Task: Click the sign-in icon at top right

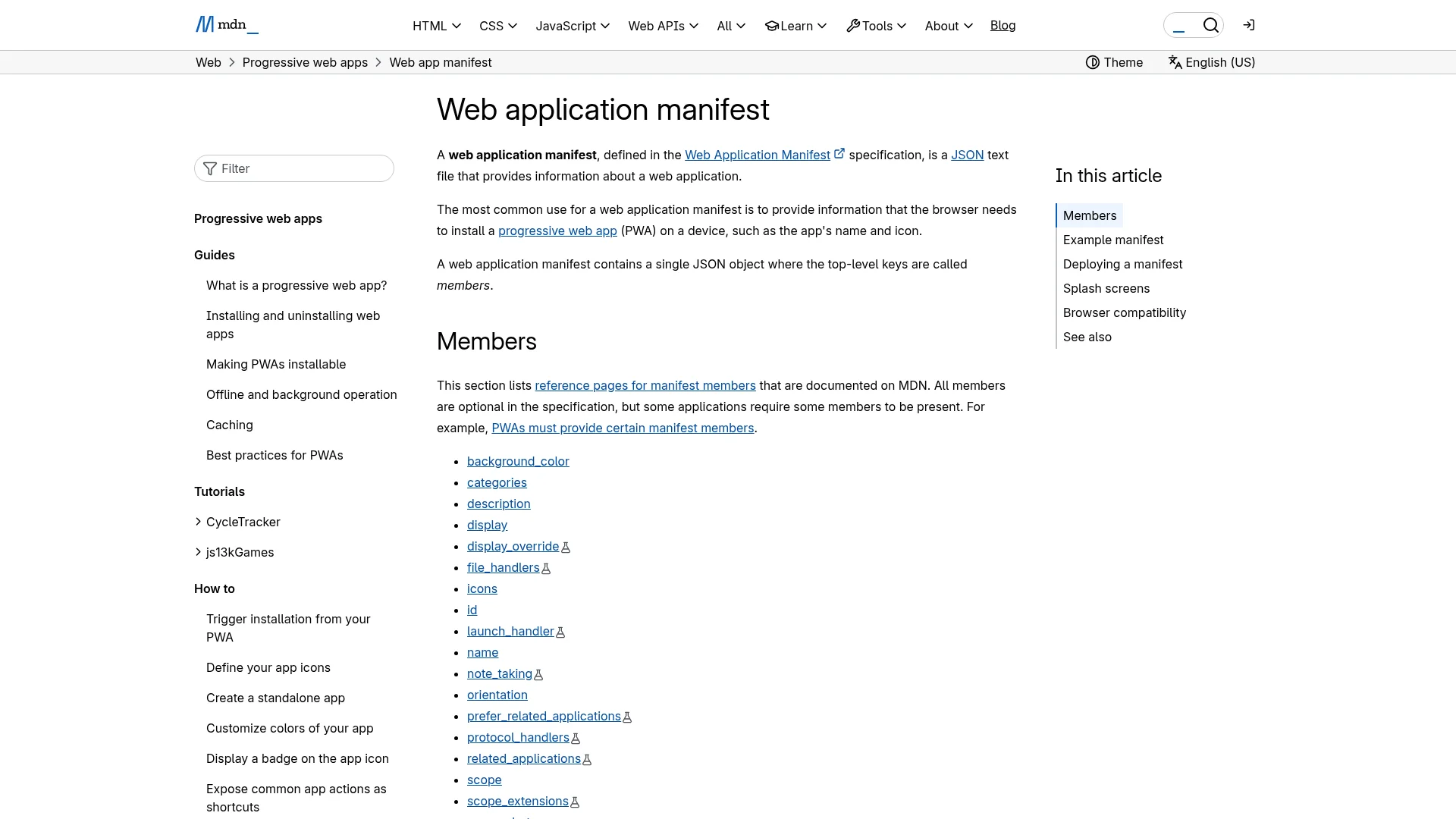Action: pos(1249,25)
